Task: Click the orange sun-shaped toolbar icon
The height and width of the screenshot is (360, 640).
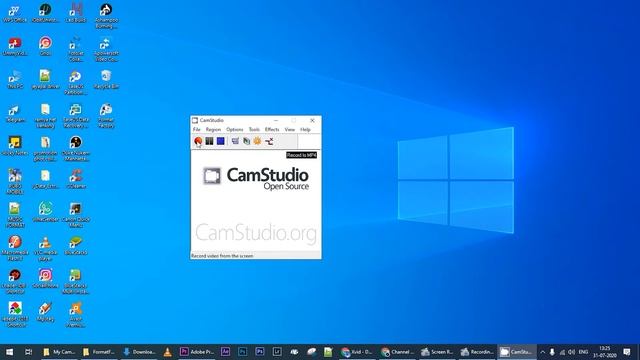Action: (257, 141)
